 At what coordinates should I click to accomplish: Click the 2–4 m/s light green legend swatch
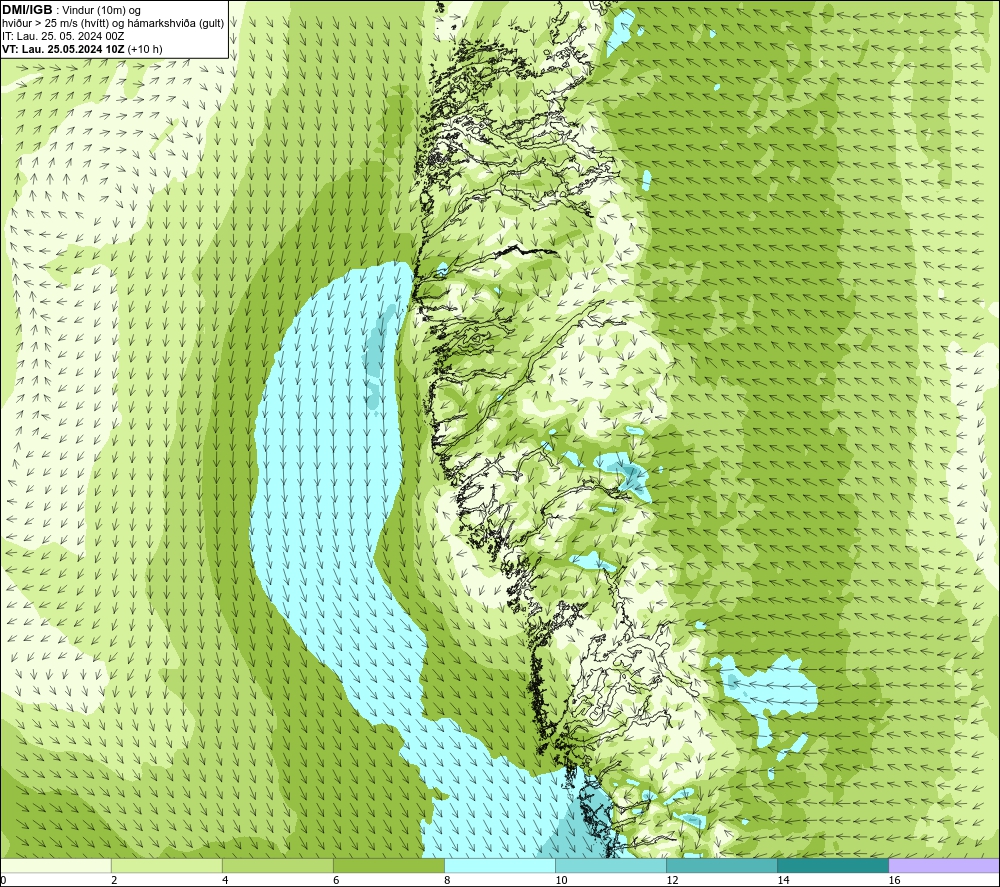pyautogui.click(x=166, y=866)
